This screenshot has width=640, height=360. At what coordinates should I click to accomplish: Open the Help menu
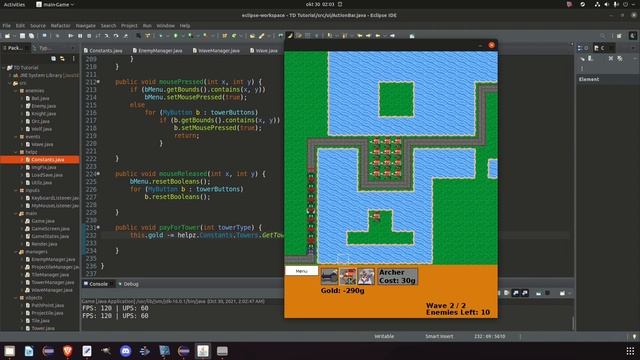pyautogui.click(x=185, y=26)
